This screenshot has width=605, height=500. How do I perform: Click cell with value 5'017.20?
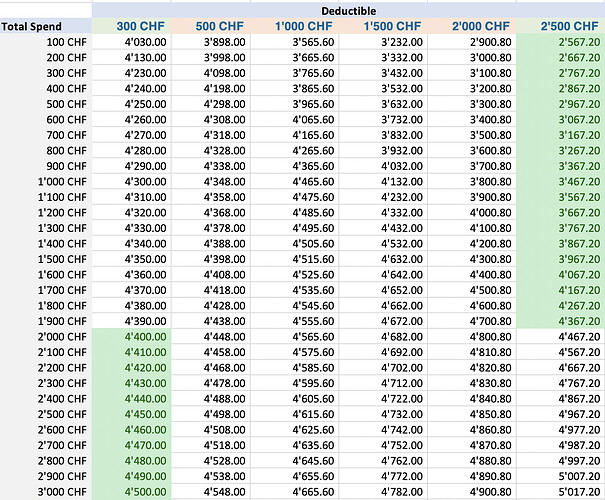tap(561, 492)
